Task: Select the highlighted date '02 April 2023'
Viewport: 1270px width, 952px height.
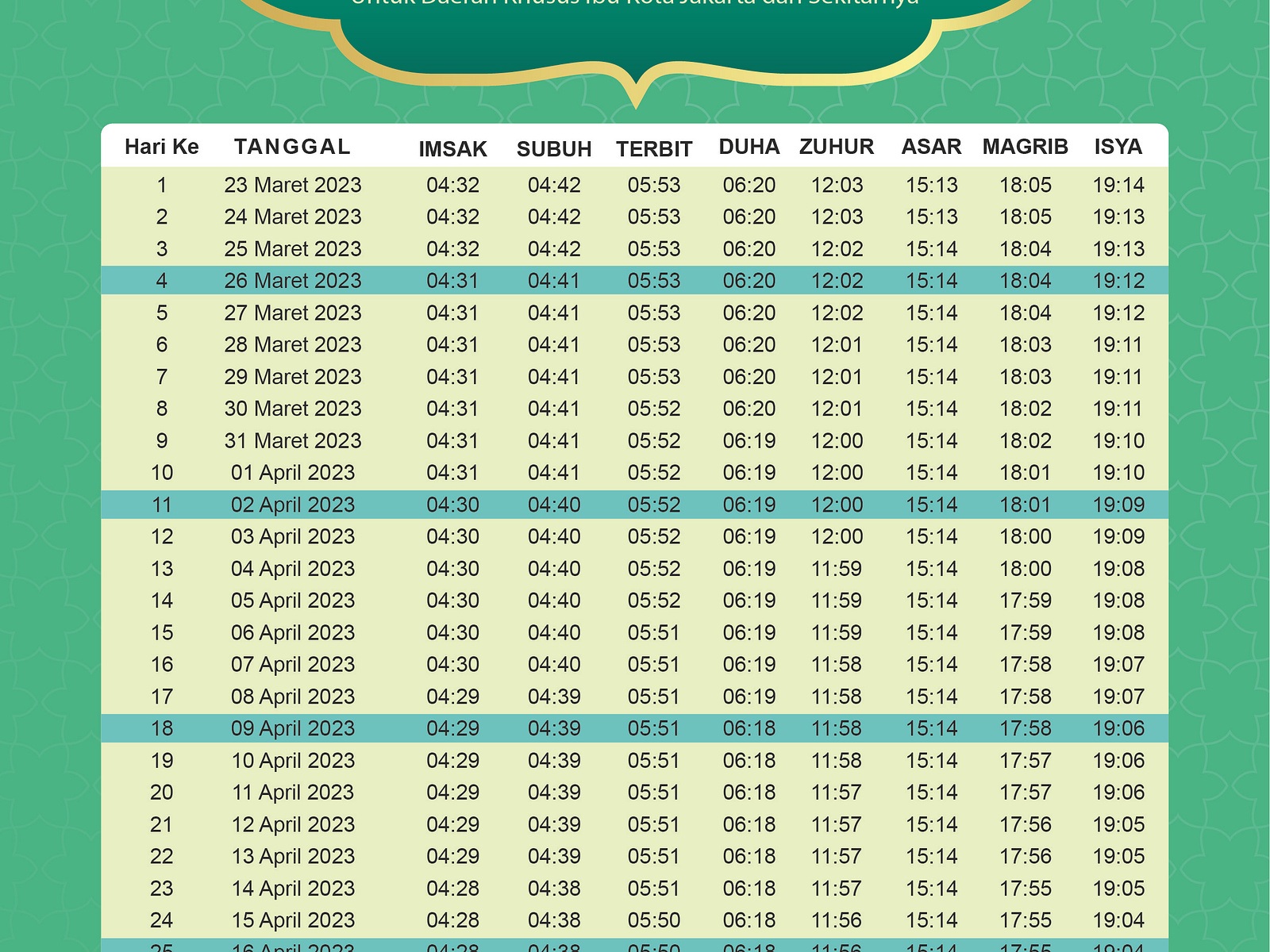Action: point(293,505)
